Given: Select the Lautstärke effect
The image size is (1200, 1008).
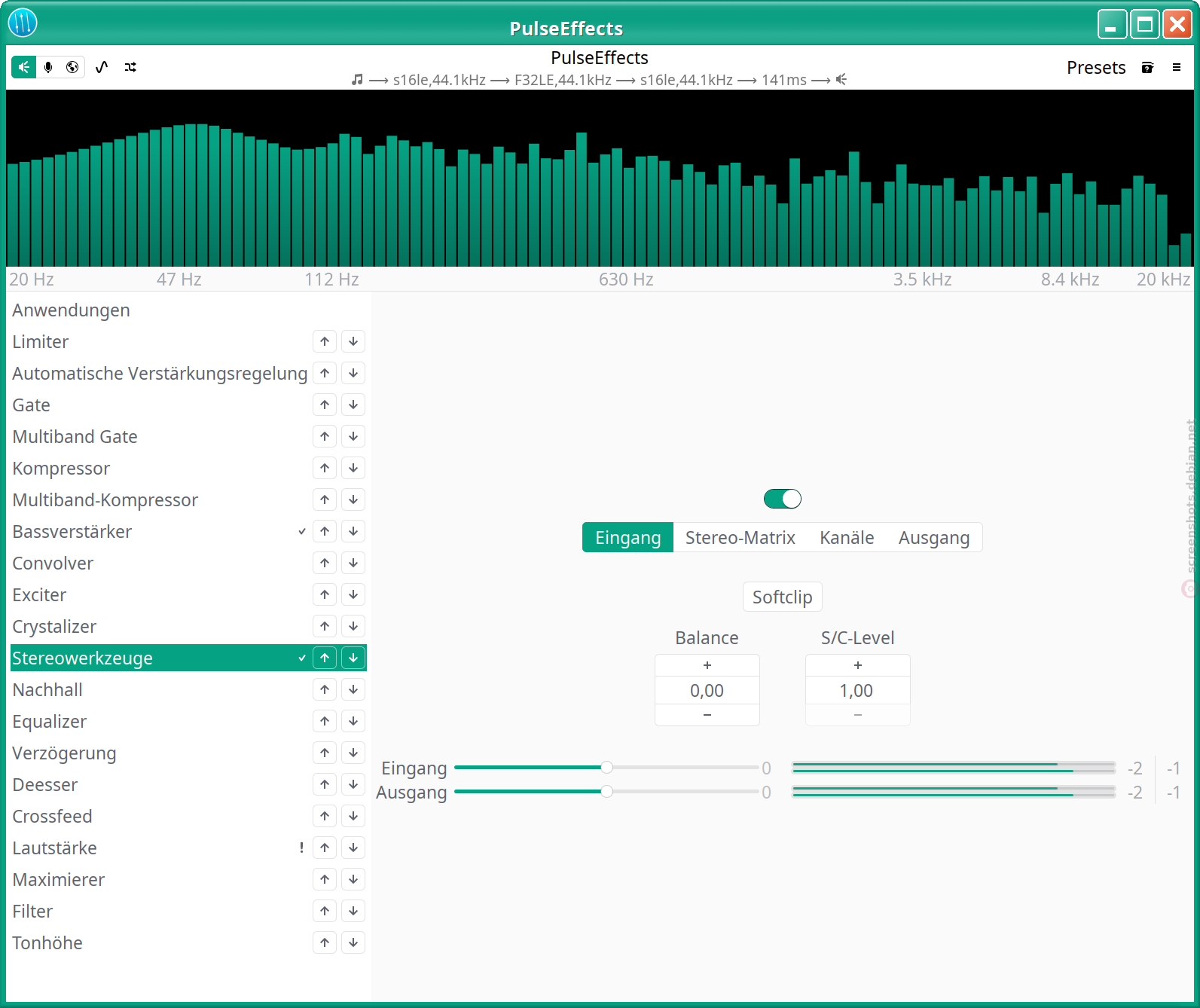Looking at the screenshot, I should [188, 848].
